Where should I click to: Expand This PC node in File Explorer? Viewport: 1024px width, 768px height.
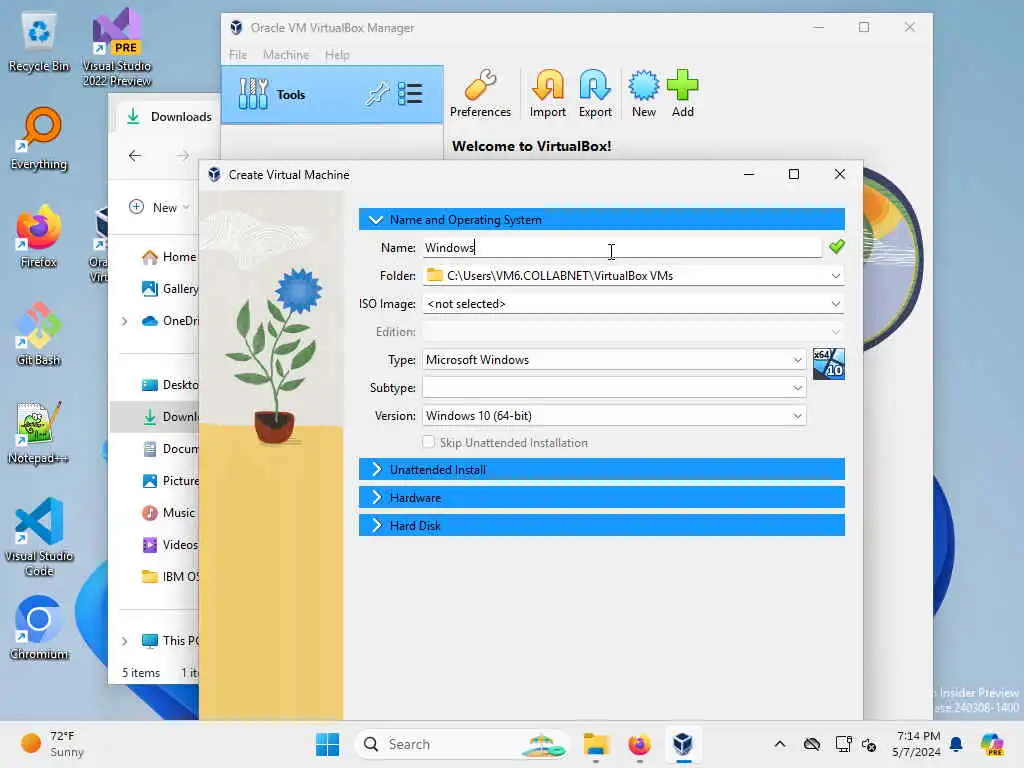coord(124,641)
